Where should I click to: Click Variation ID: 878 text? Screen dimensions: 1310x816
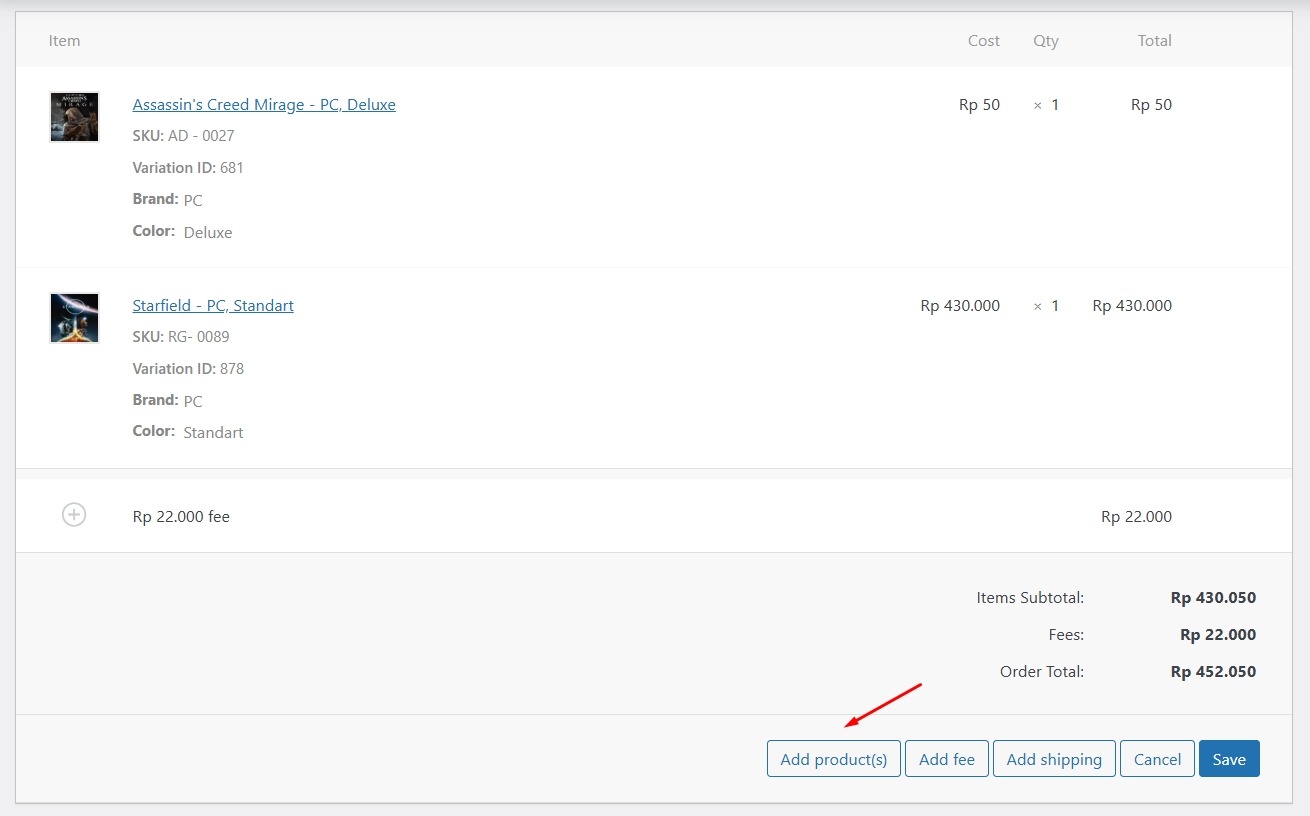click(188, 369)
